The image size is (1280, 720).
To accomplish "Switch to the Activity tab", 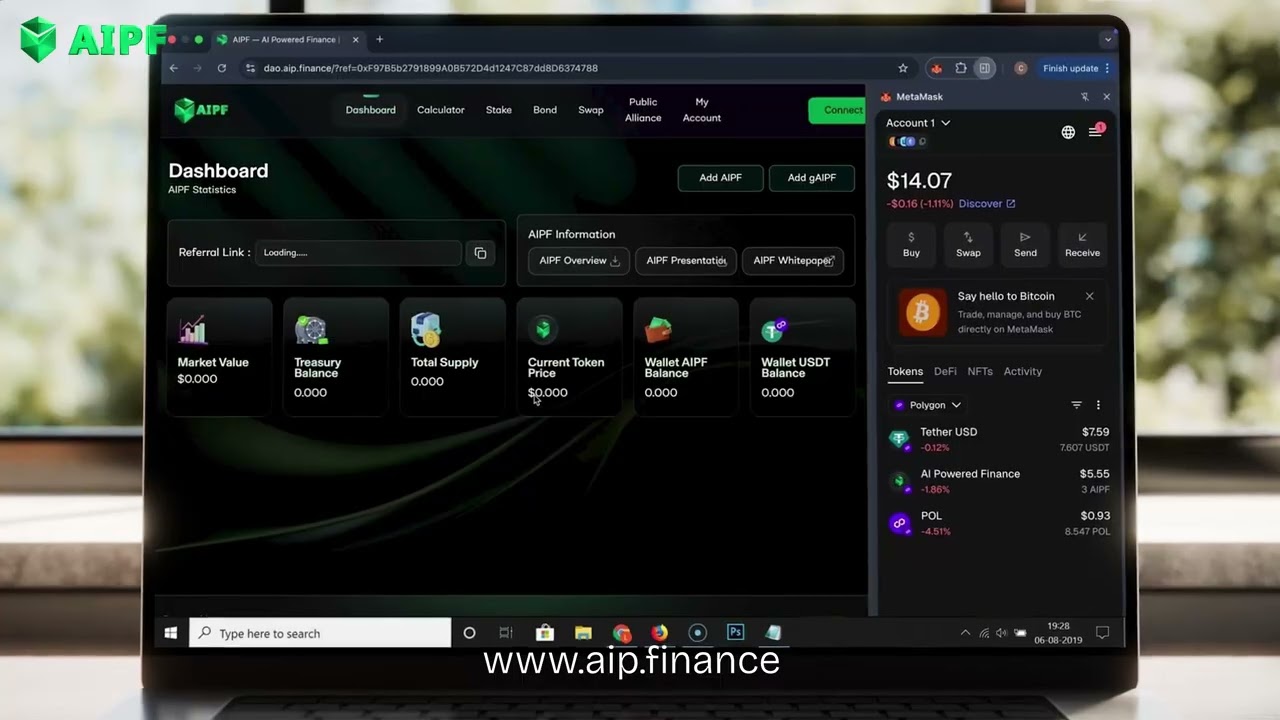I will (1023, 371).
